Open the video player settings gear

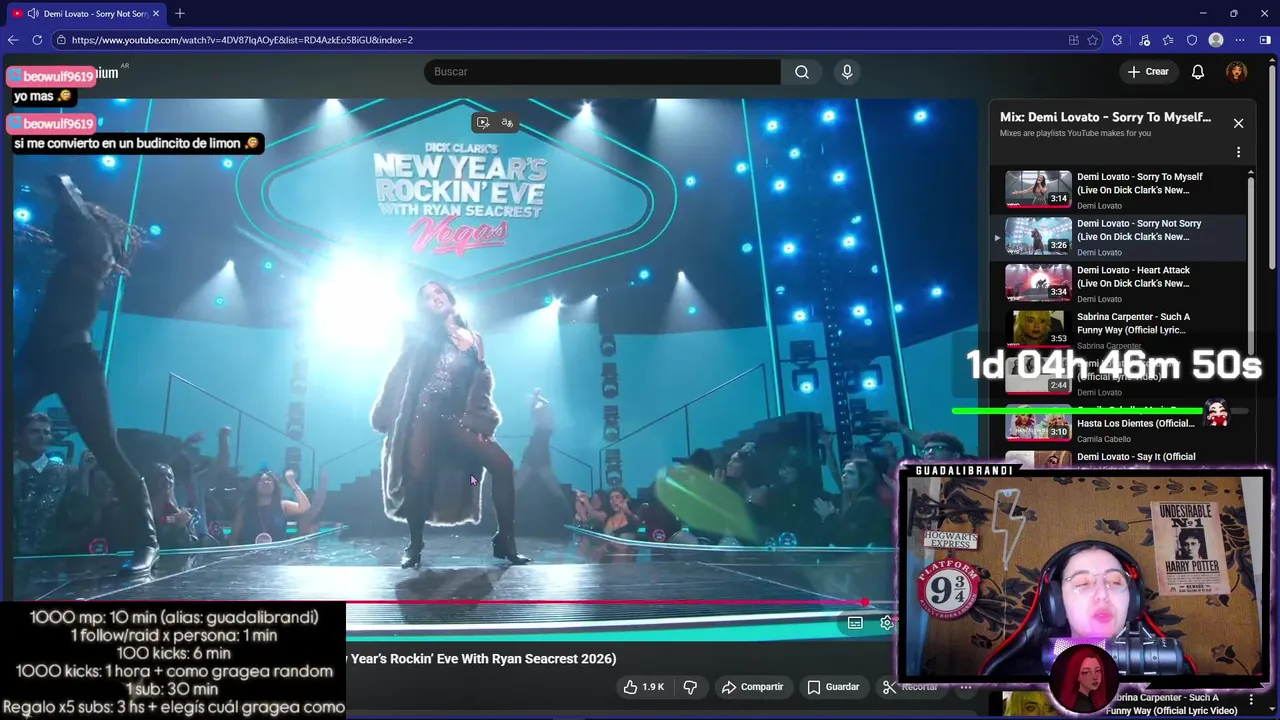886,623
